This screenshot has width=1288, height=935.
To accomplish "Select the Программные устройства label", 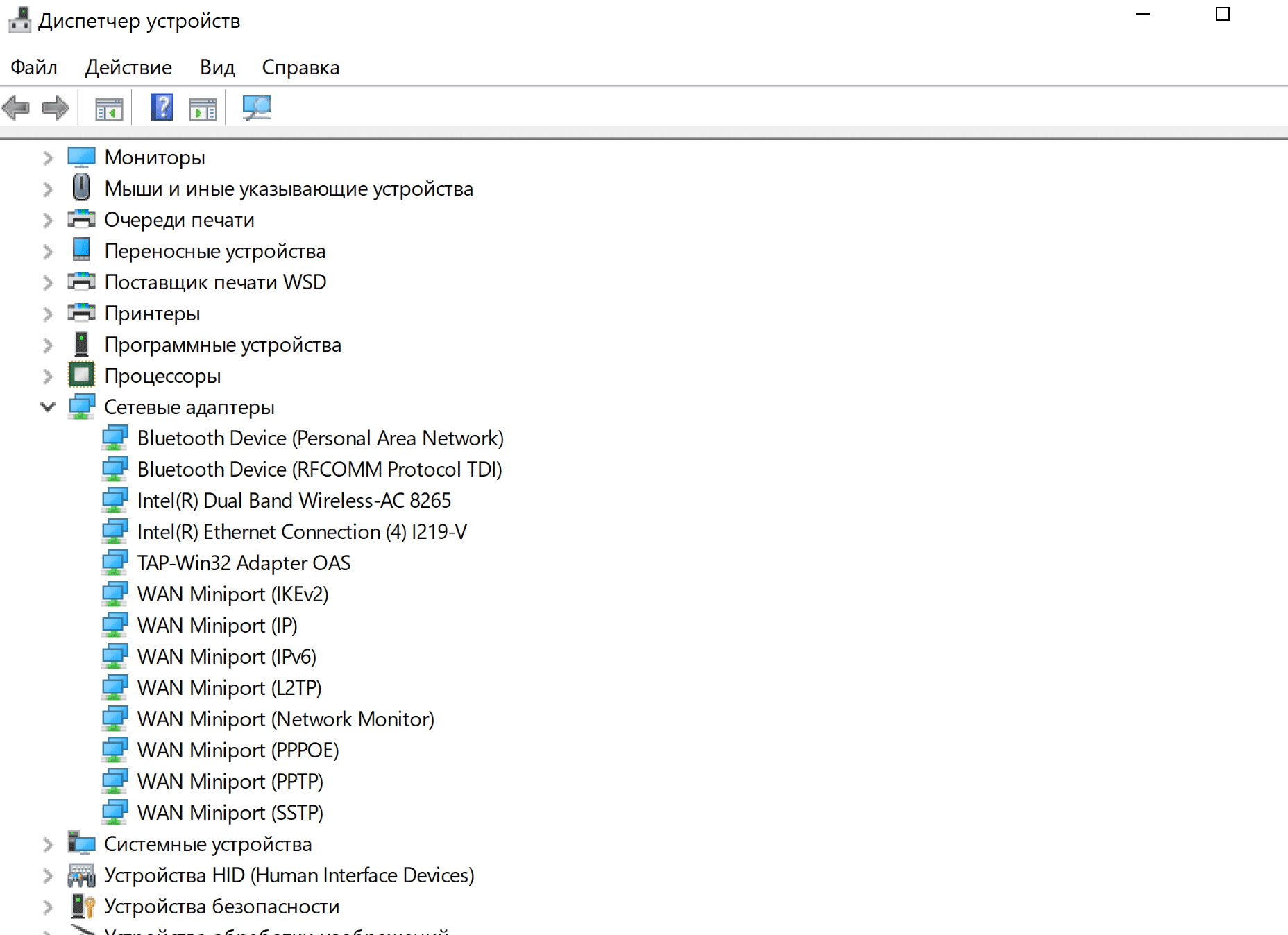I will tap(223, 345).
